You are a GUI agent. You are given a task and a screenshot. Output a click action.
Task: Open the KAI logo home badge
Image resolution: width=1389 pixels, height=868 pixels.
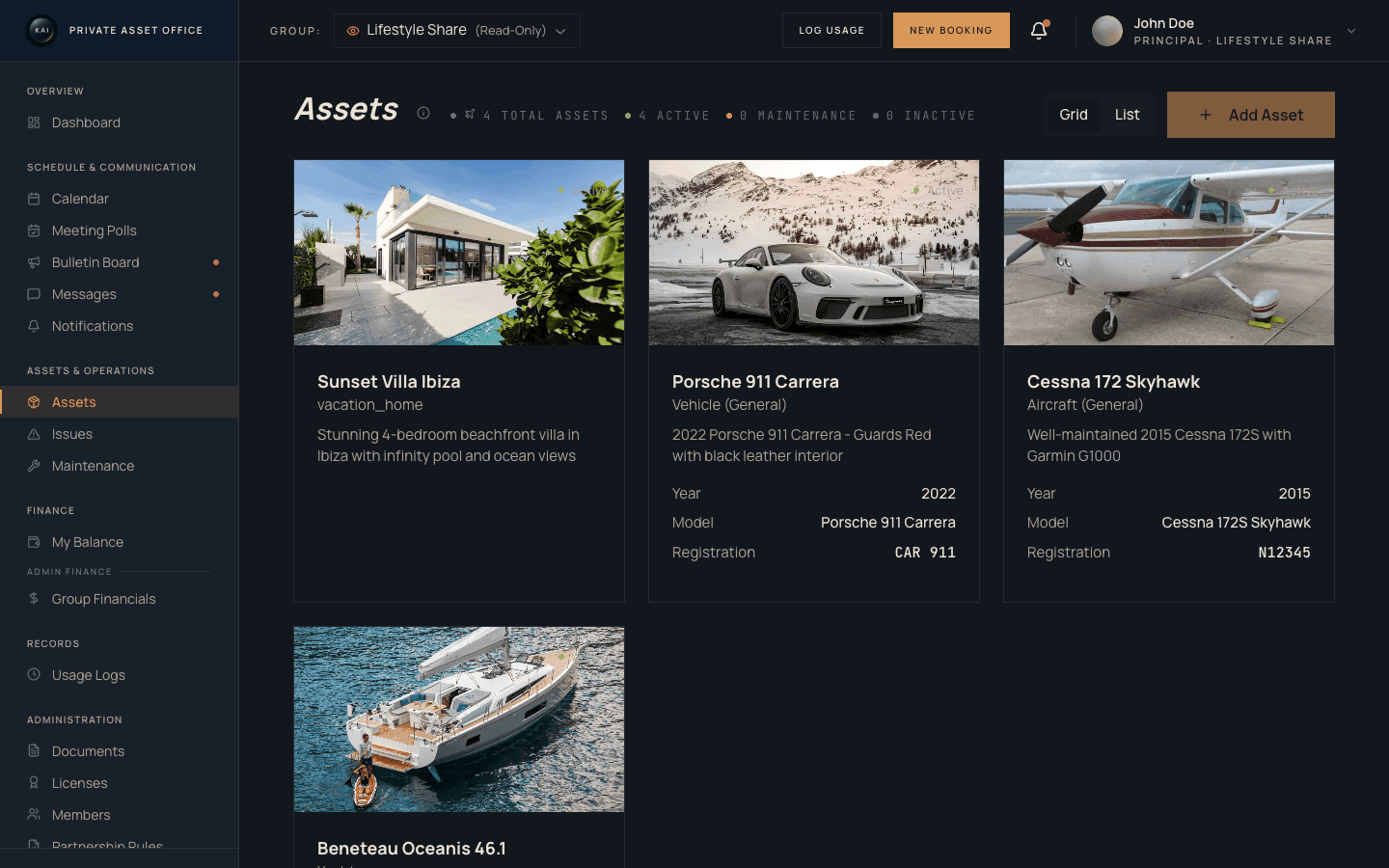click(x=41, y=30)
